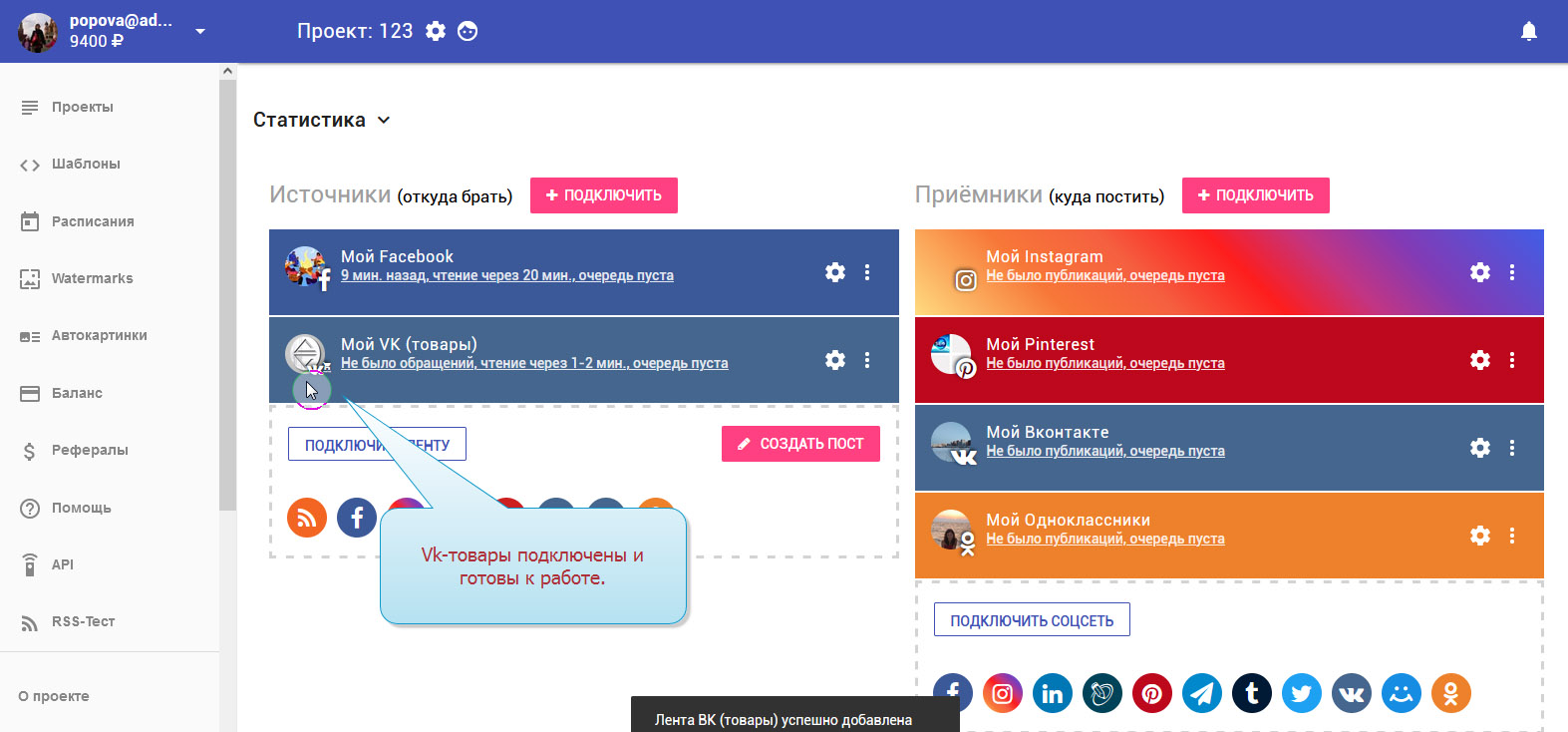
Task: Select the Pinterest icon in bottom social row
Action: coord(1152,693)
